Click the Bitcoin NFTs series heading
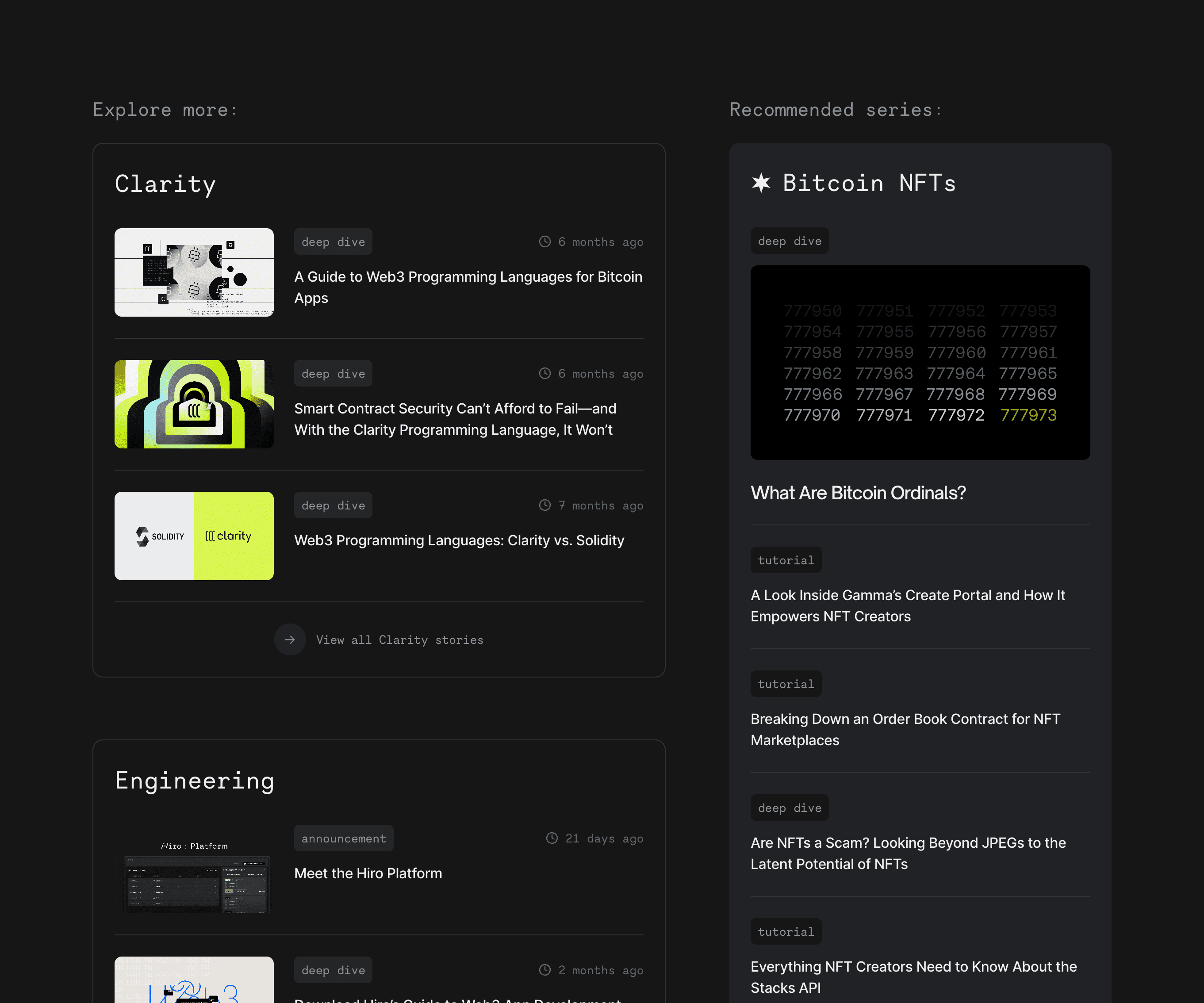 (870, 184)
